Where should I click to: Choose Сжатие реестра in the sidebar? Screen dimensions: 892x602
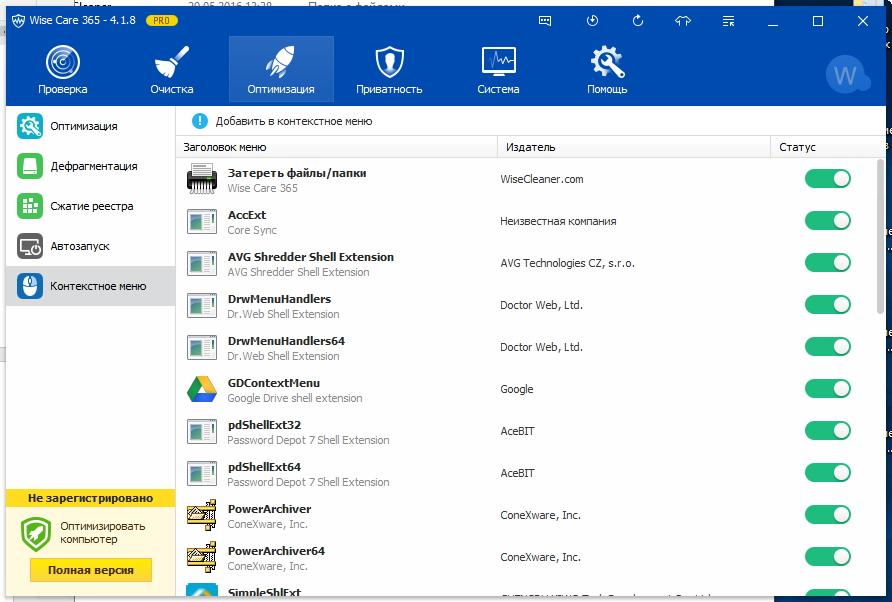(91, 206)
